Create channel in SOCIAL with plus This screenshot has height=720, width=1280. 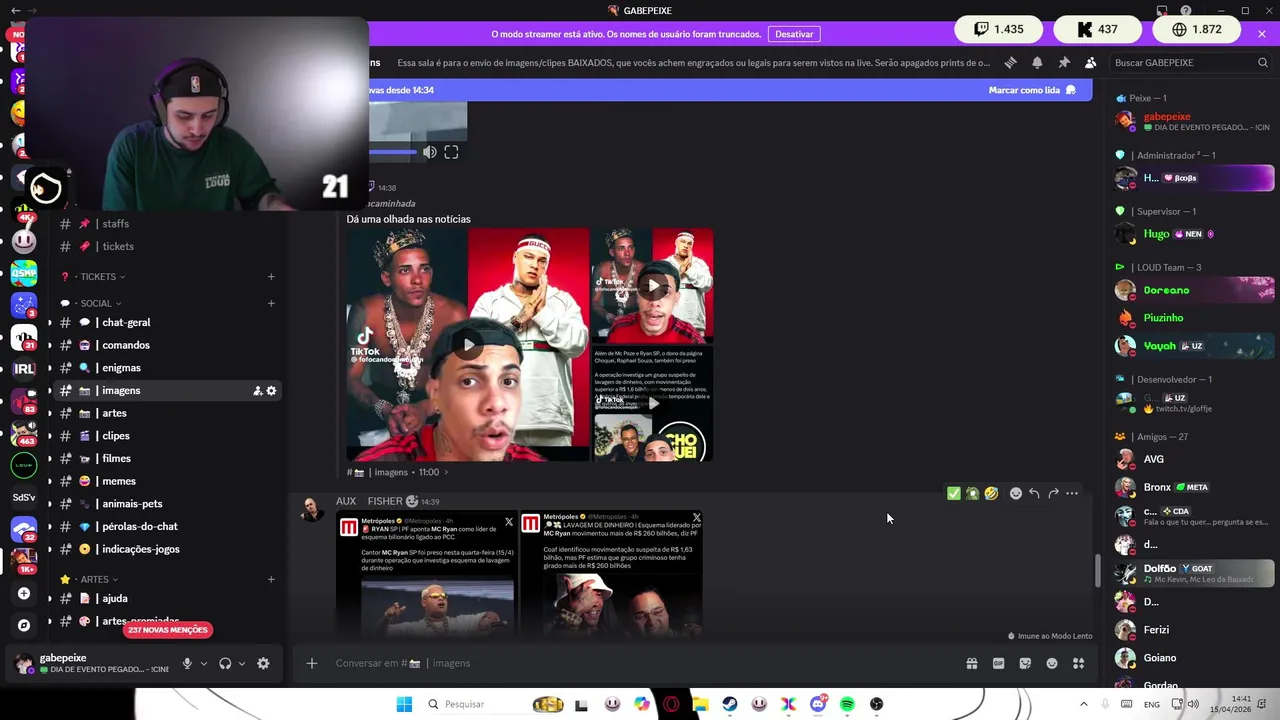coord(271,303)
